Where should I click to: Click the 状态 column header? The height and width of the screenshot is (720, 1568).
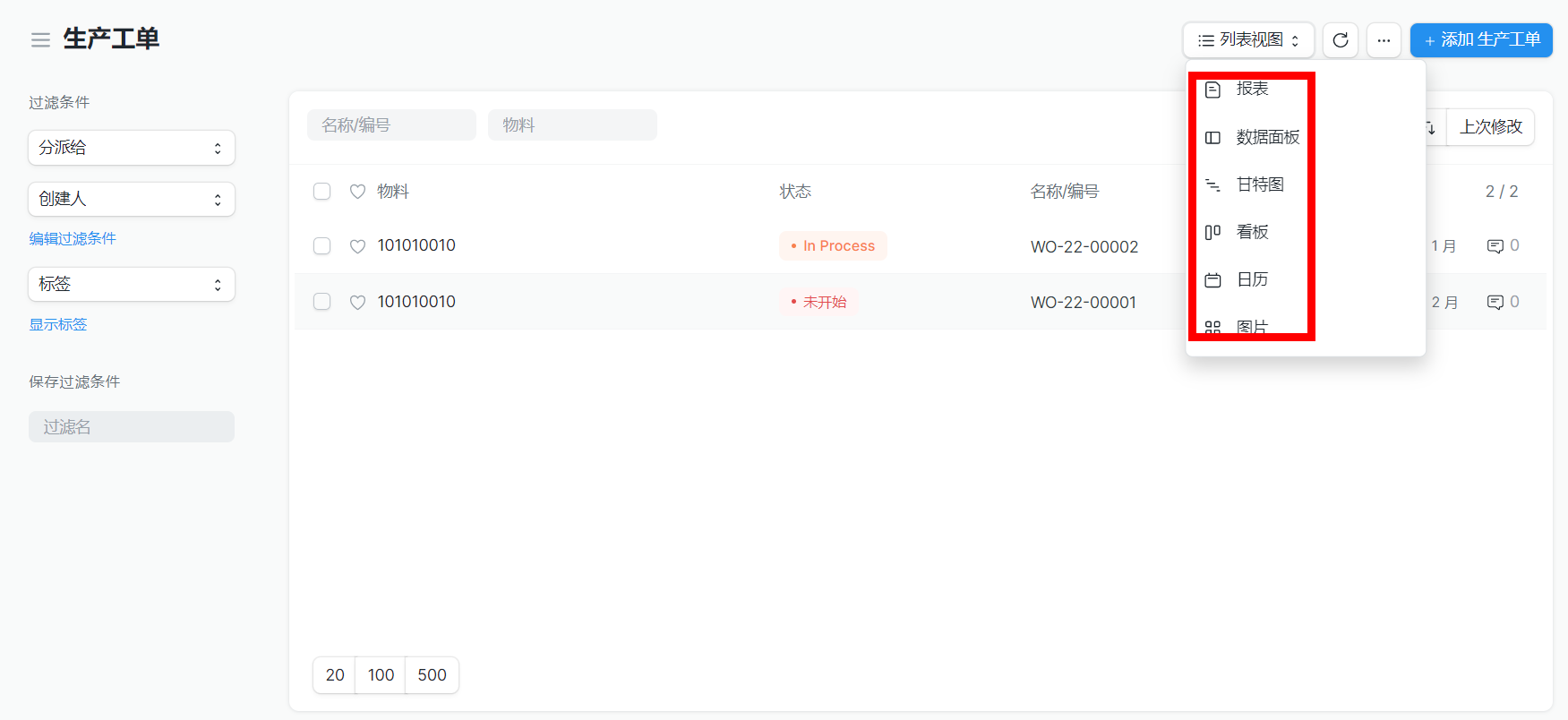795,192
